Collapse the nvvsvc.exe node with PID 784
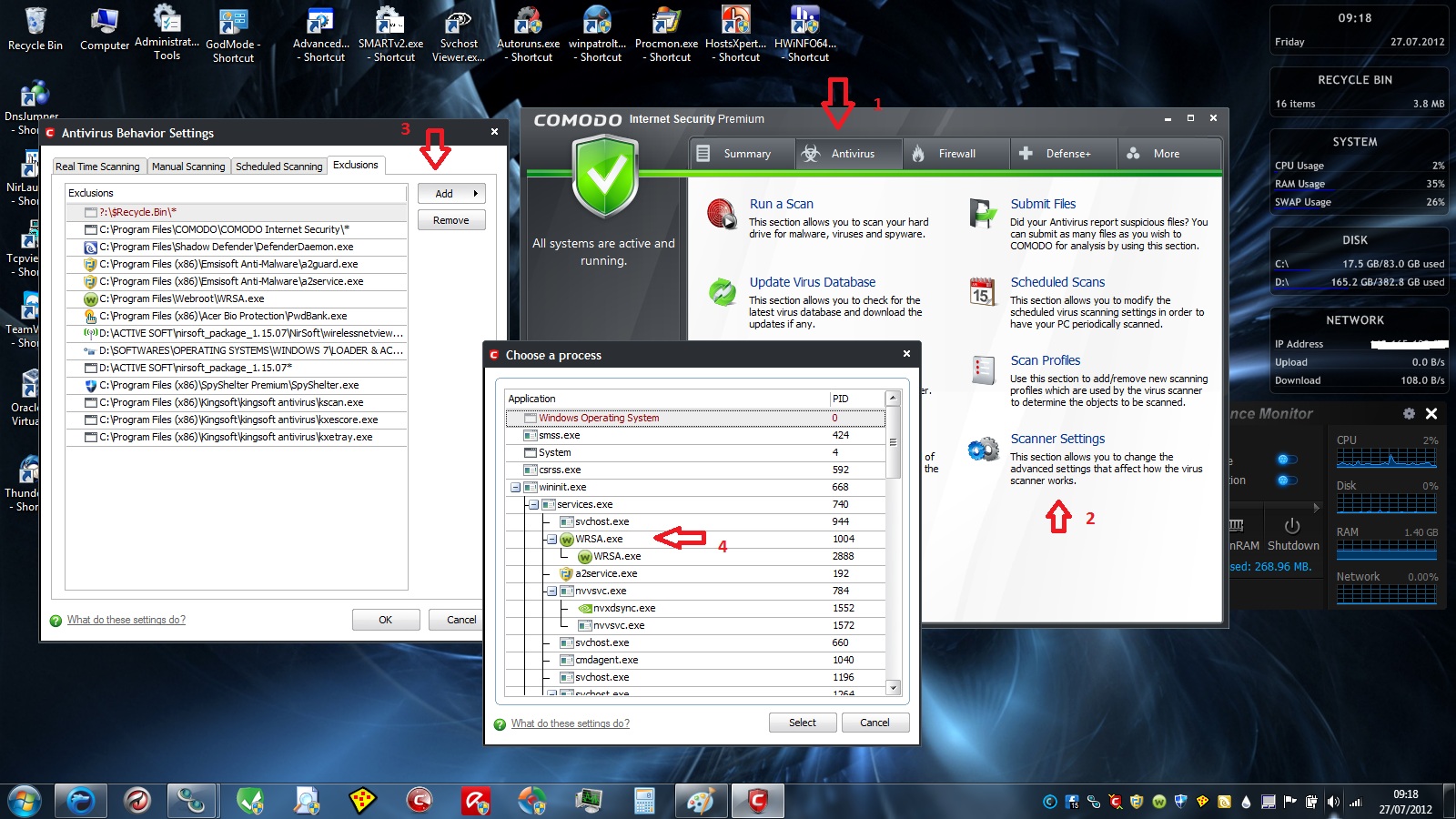The width and height of the screenshot is (1456, 819). 551,591
